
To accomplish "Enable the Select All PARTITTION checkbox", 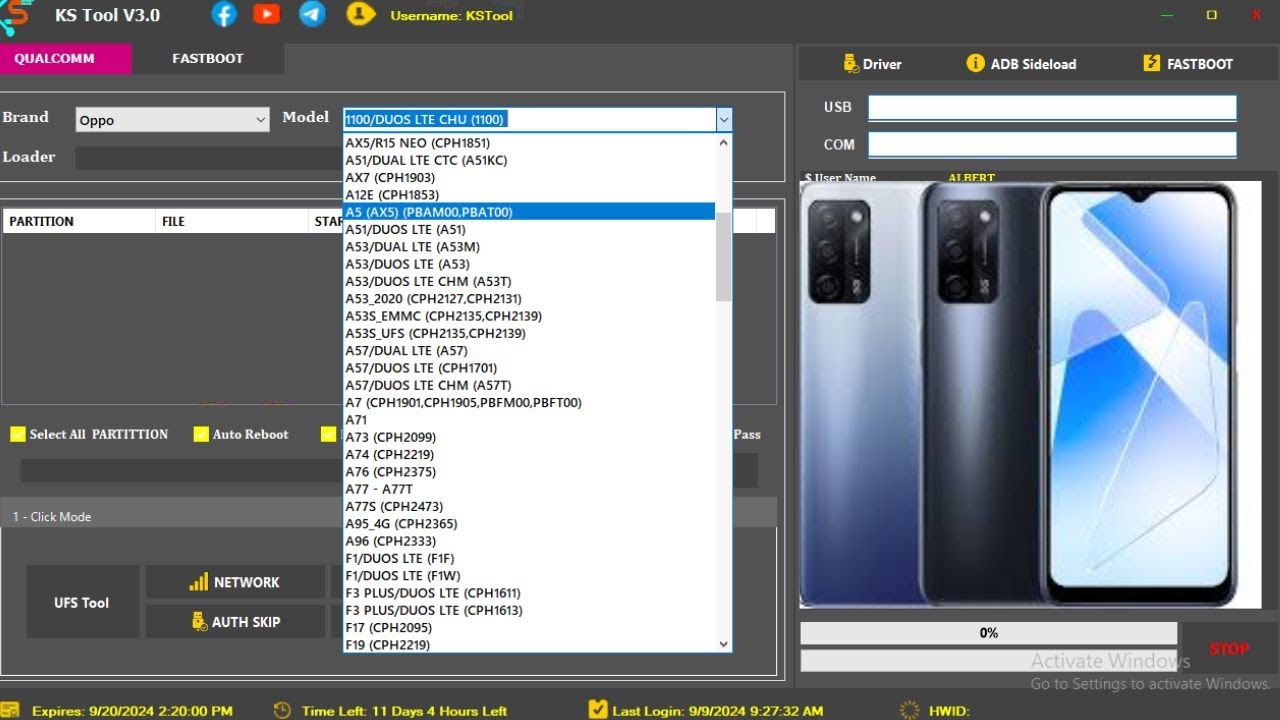I will coord(18,433).
